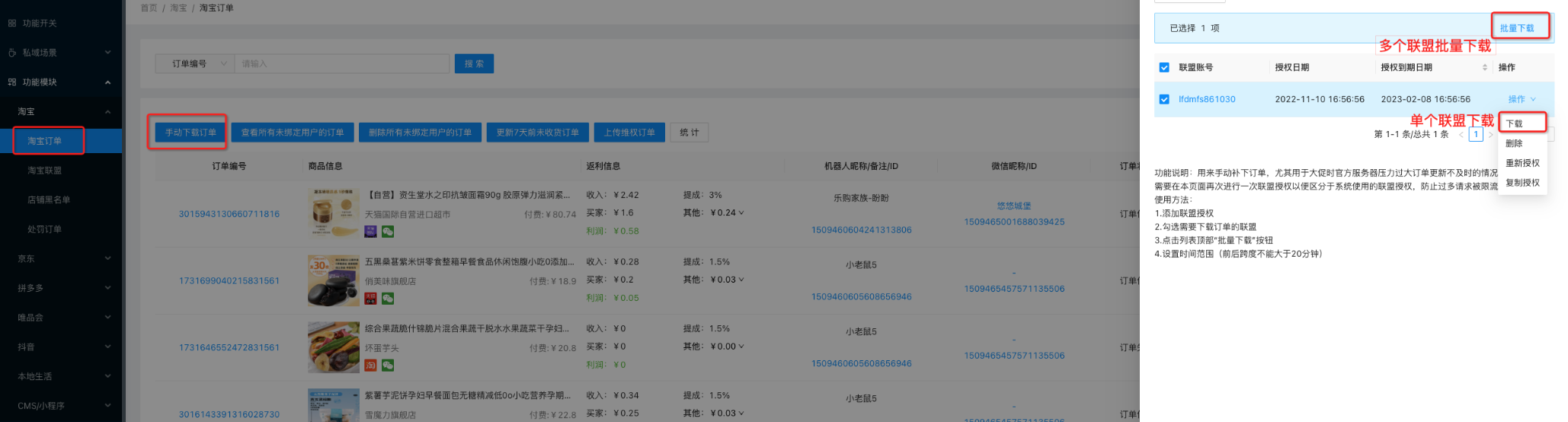Screen dimensions: 1568x422
Task: Click the 更新7天前未收货订单 button
Action: pyautogui.click(x=537, y=133)
